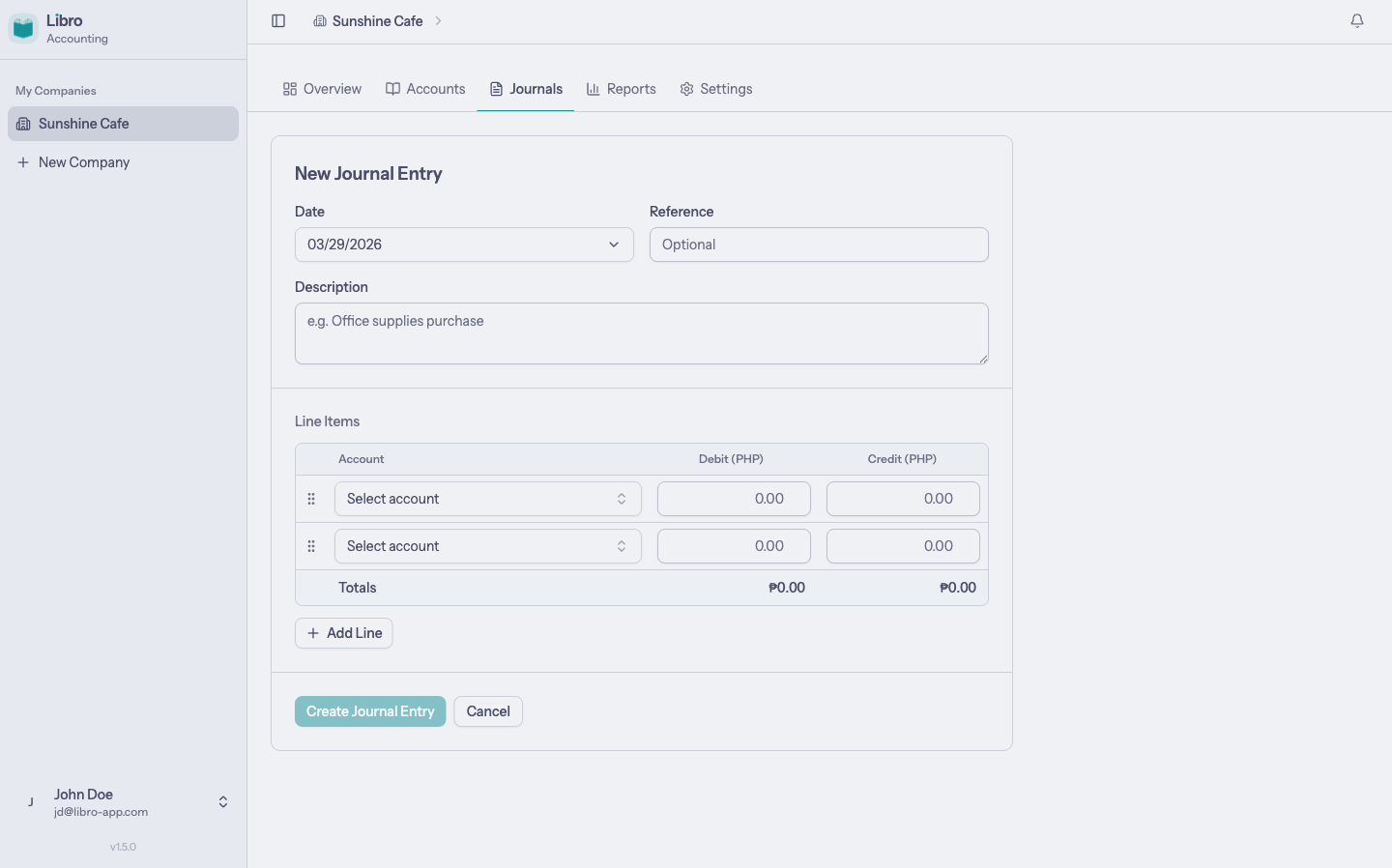Screen dimensions: 1392x868
Task: Click the Overview grid icon
Action: [x=290, y=88]
